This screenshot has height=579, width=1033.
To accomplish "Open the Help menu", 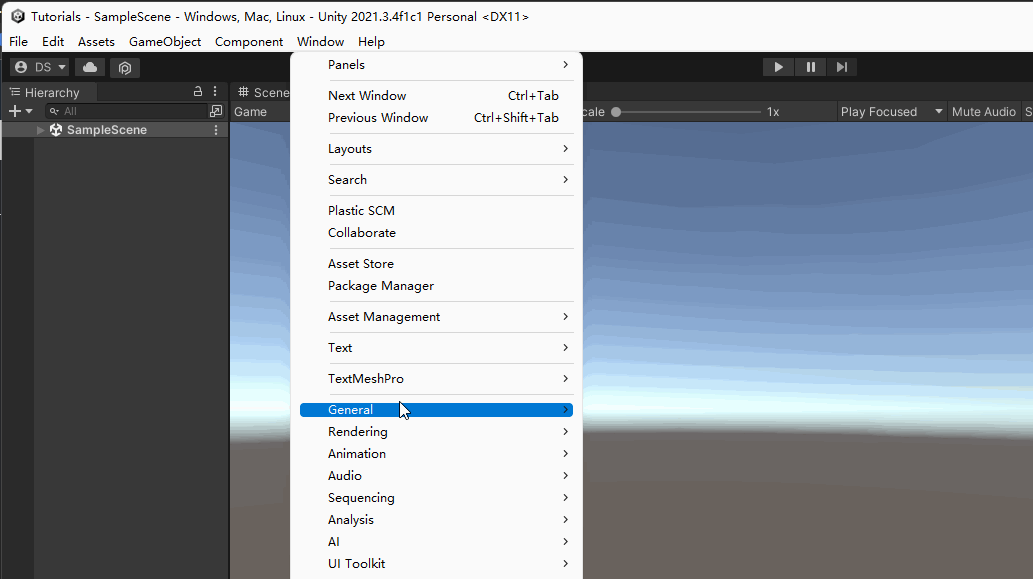I will pyautogui.click(x=371, y=41).
